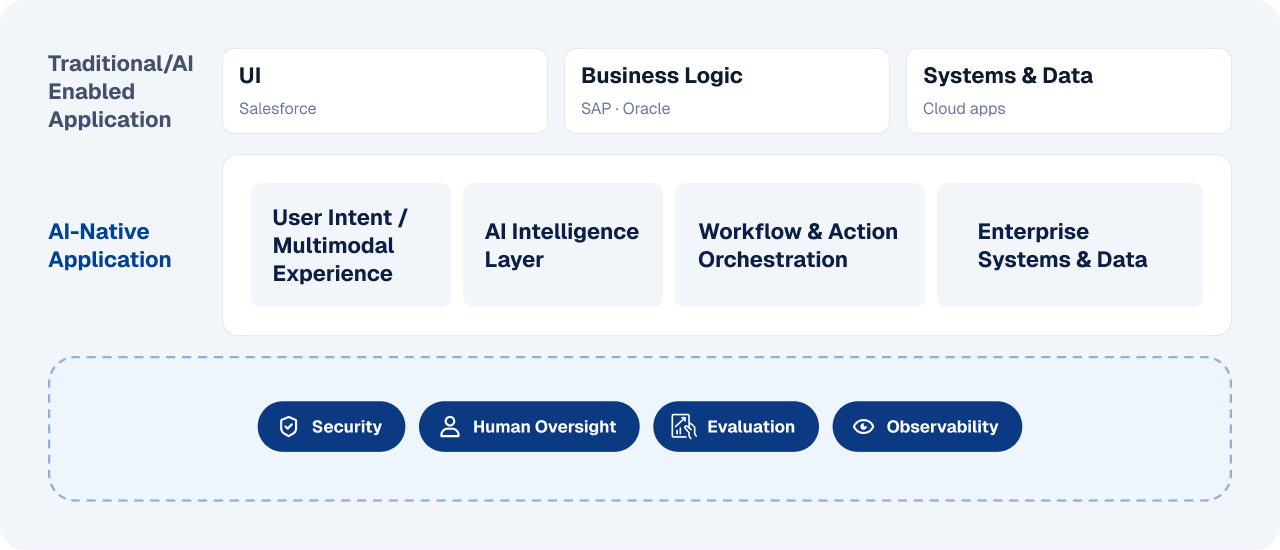Click the shield icon in the Security pill
The height and width of the screenshot is (550, 1280).
point(289,427)
